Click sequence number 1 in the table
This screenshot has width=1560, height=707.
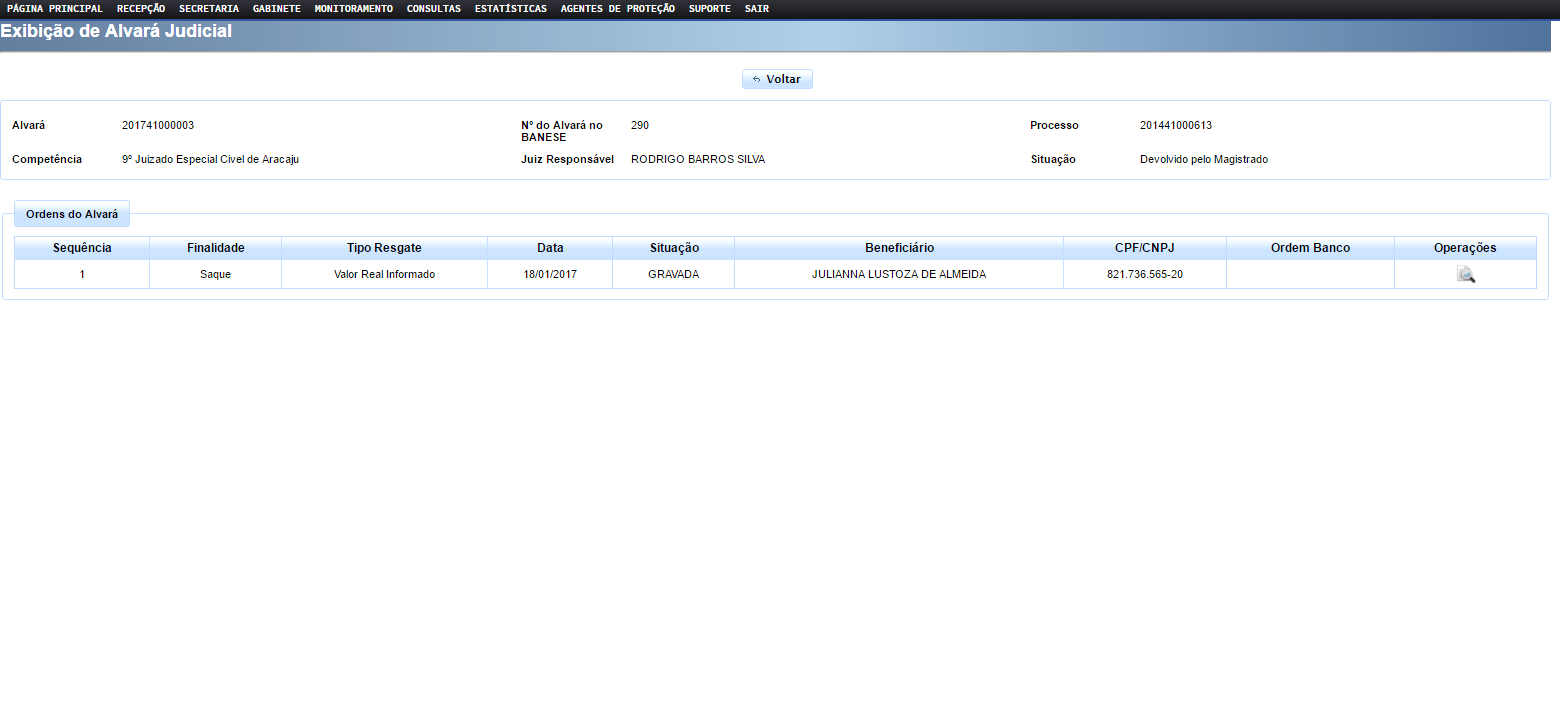(82, 274)
